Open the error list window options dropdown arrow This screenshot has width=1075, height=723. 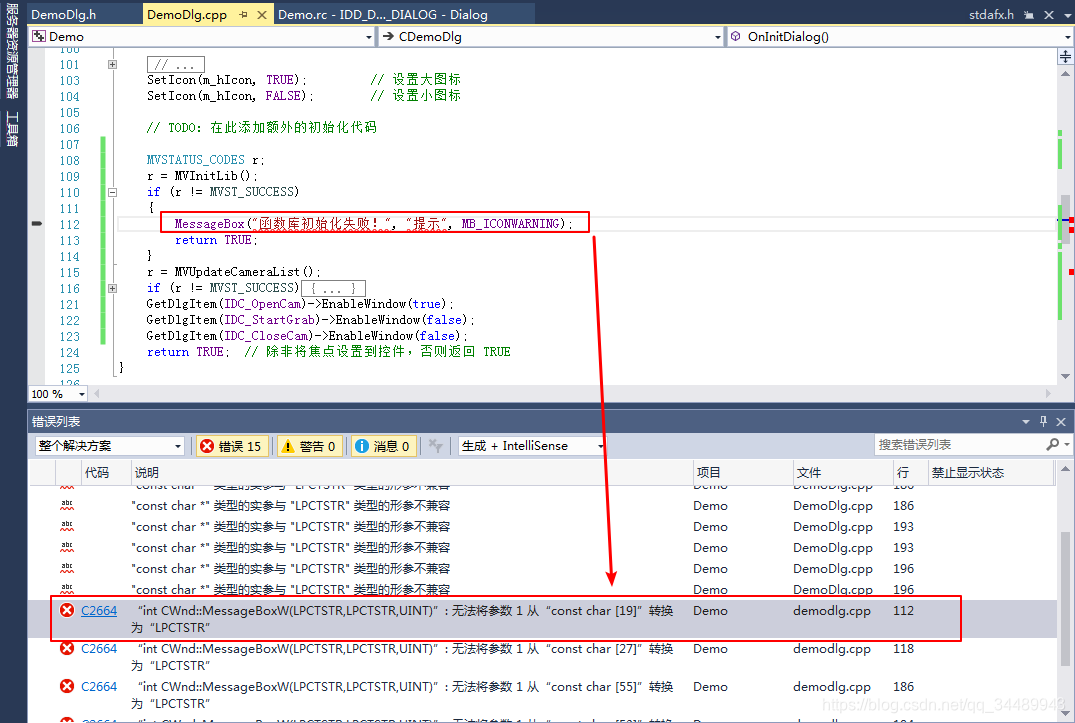(x=1026, y=421)
